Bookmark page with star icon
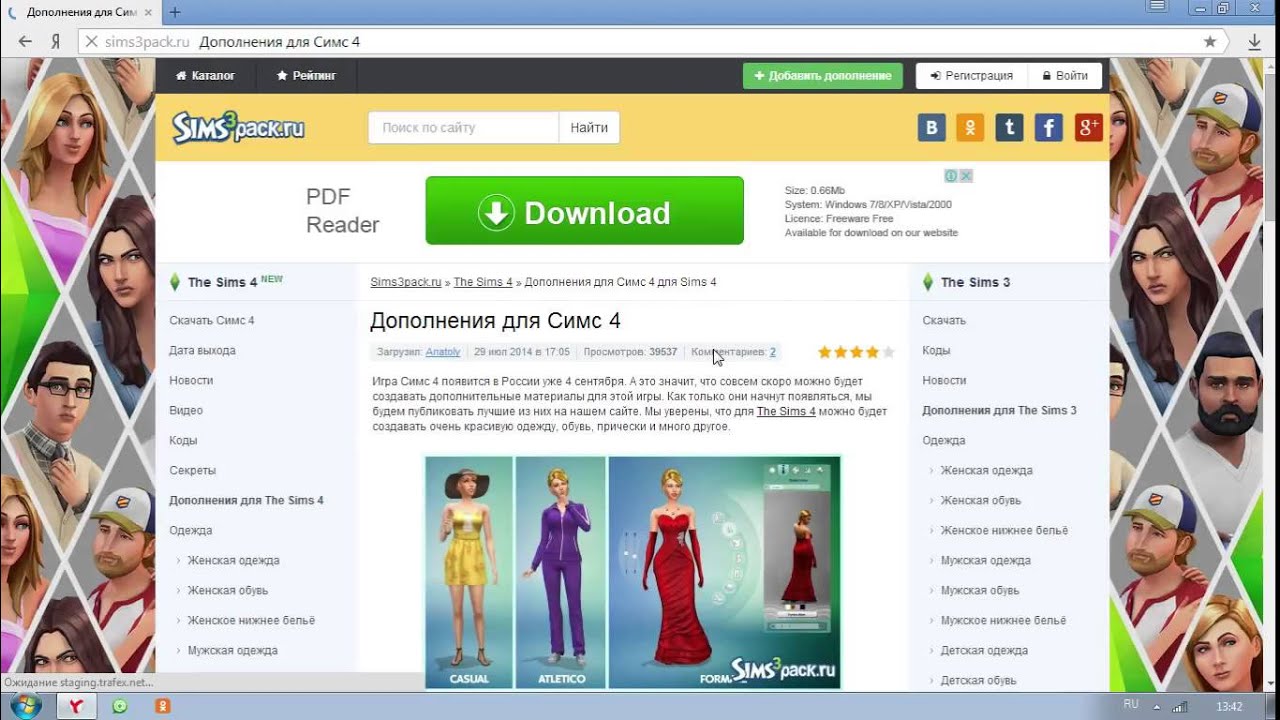 1210,42
